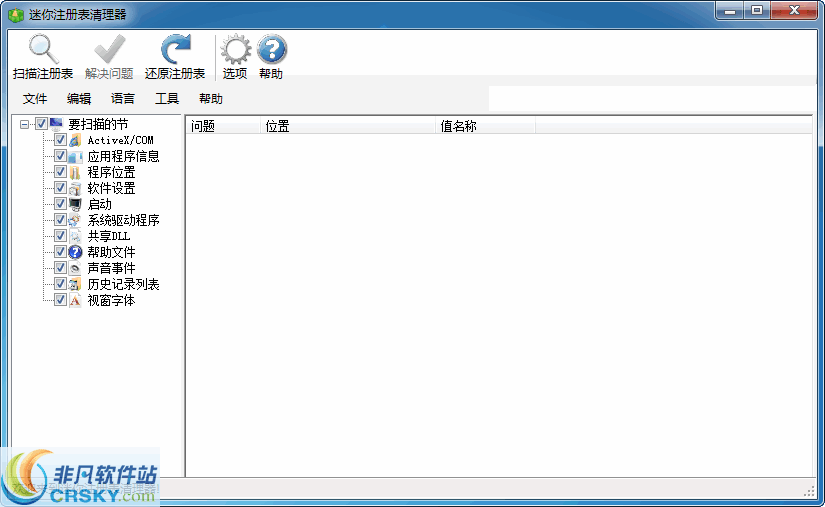The width and height of the screenshot is (825, 507).
Task: Select the 历史记录列表 tree label
Action: pyautogui.click(x=123, y=284)
